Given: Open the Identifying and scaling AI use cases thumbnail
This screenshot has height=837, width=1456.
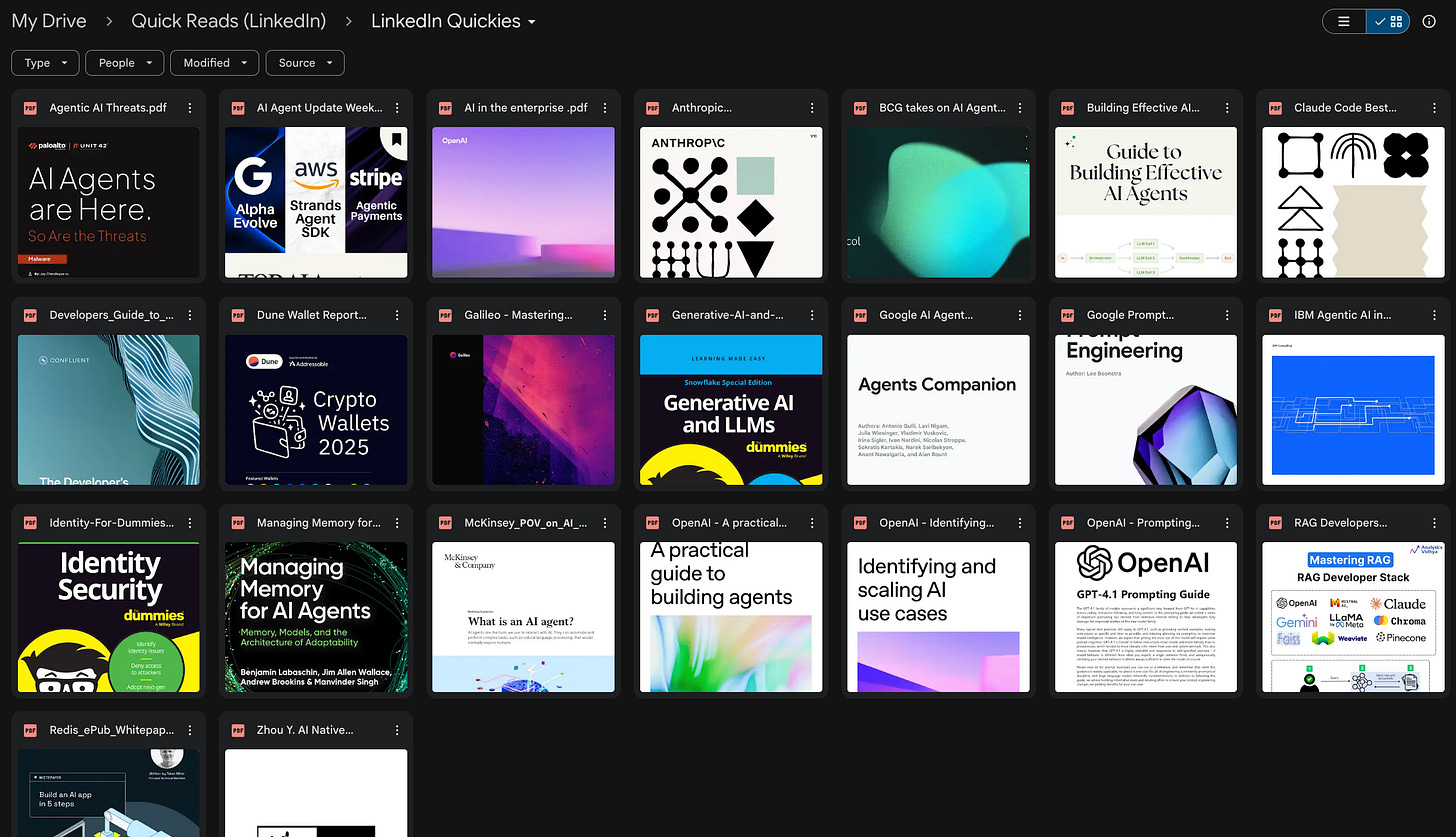Looking at the screenshot, I should click(x=938, y=617).
